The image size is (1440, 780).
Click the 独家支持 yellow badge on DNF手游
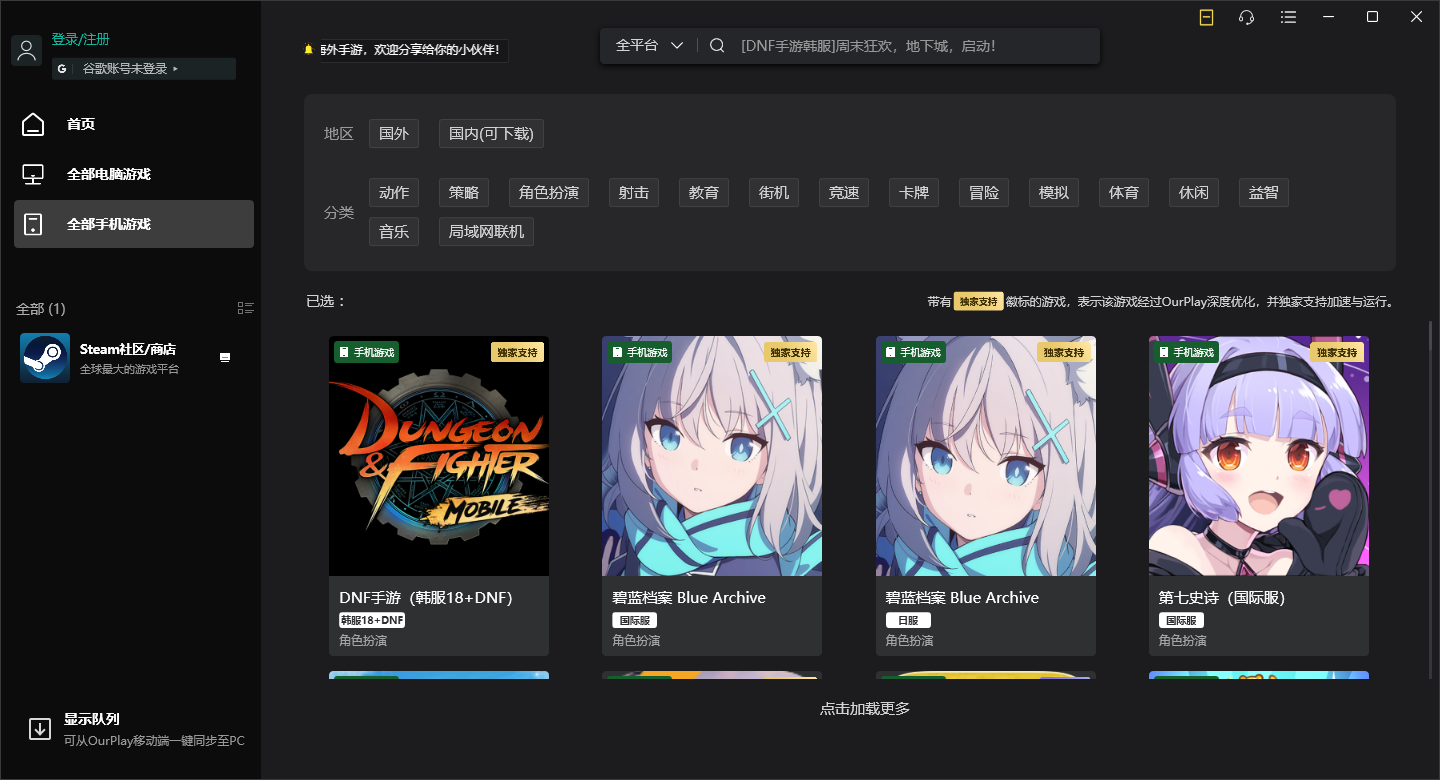[518, 352]
